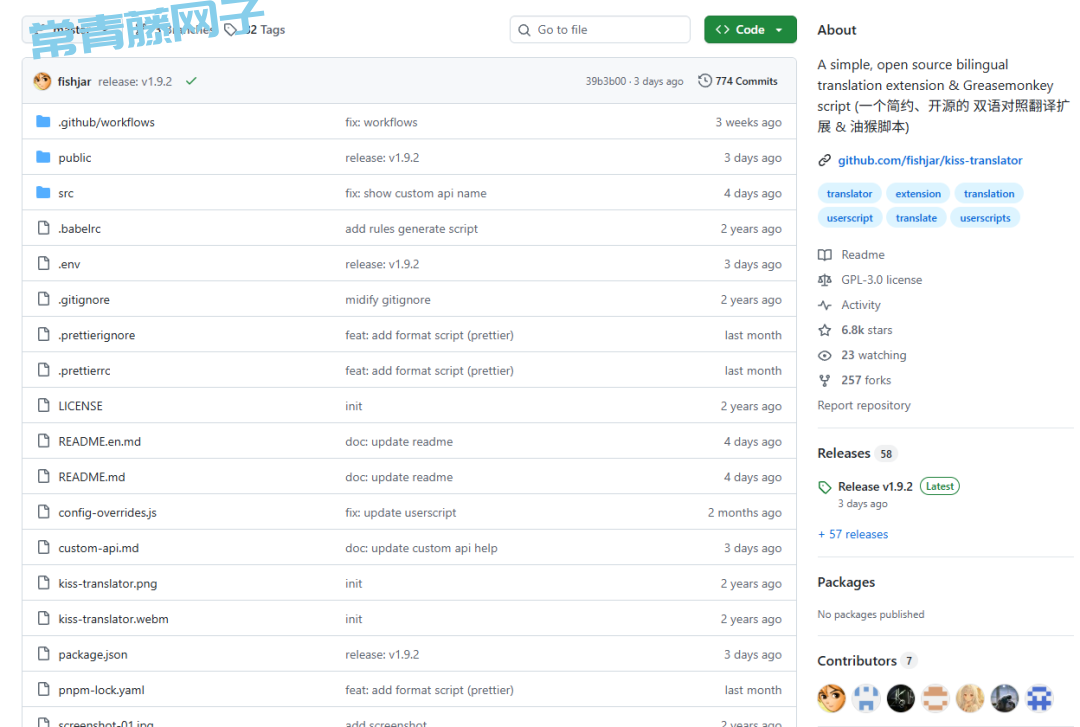
Task: Click fishjar's avatar in commit bar
Action: pos(42,81)
